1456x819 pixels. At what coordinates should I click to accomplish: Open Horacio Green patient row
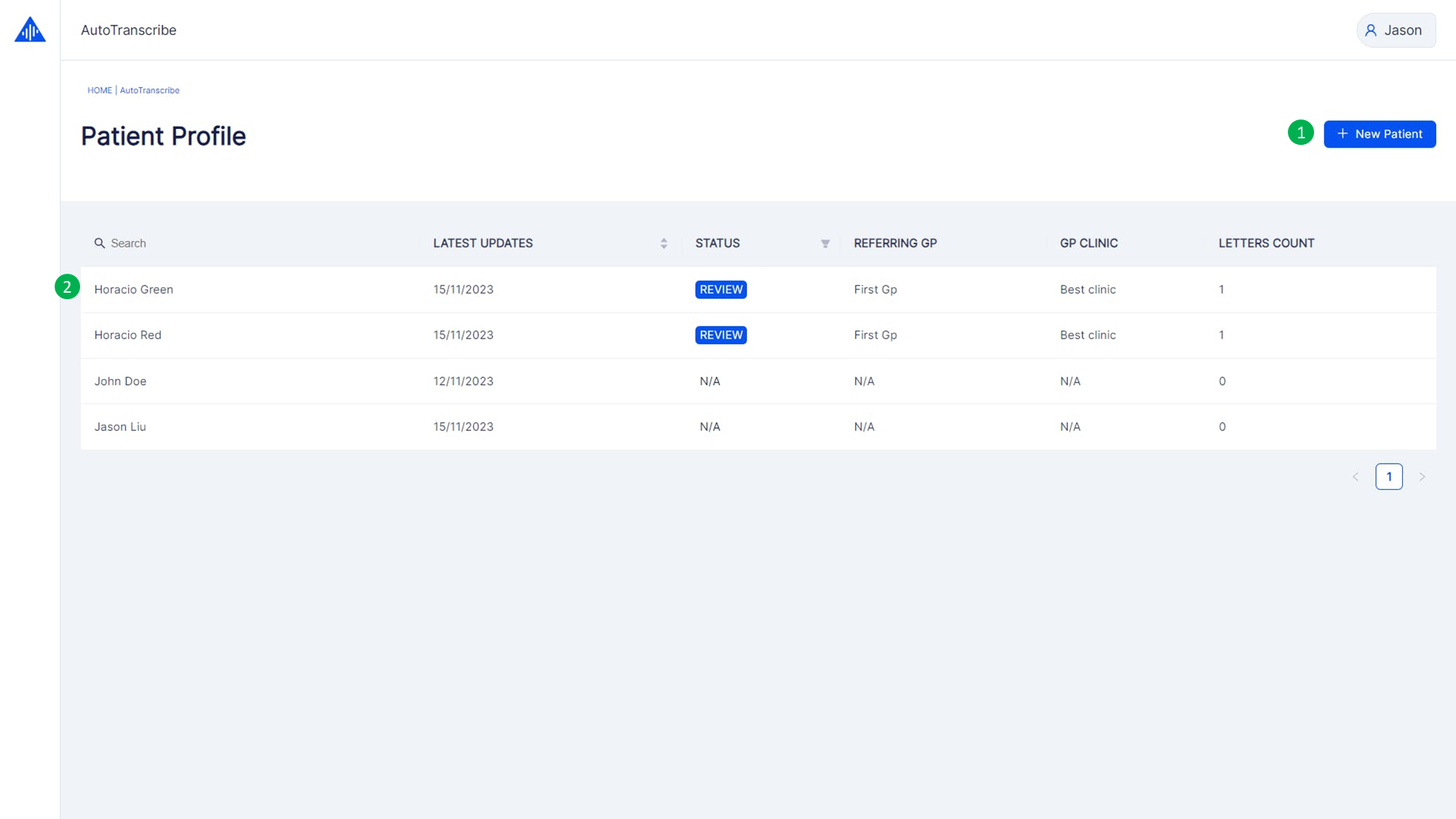point(134,290)
